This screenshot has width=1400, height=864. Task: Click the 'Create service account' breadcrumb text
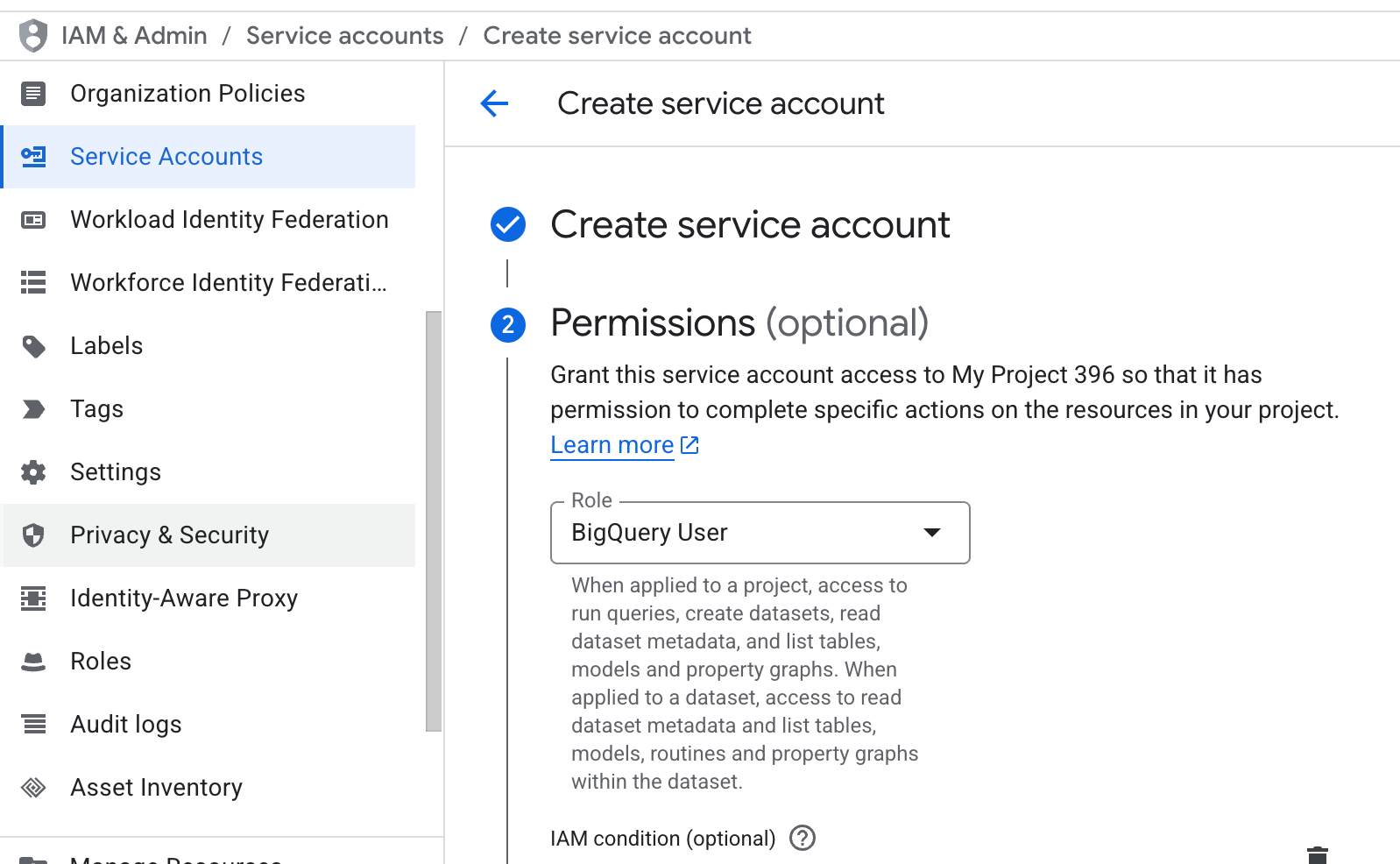(617, 36)
